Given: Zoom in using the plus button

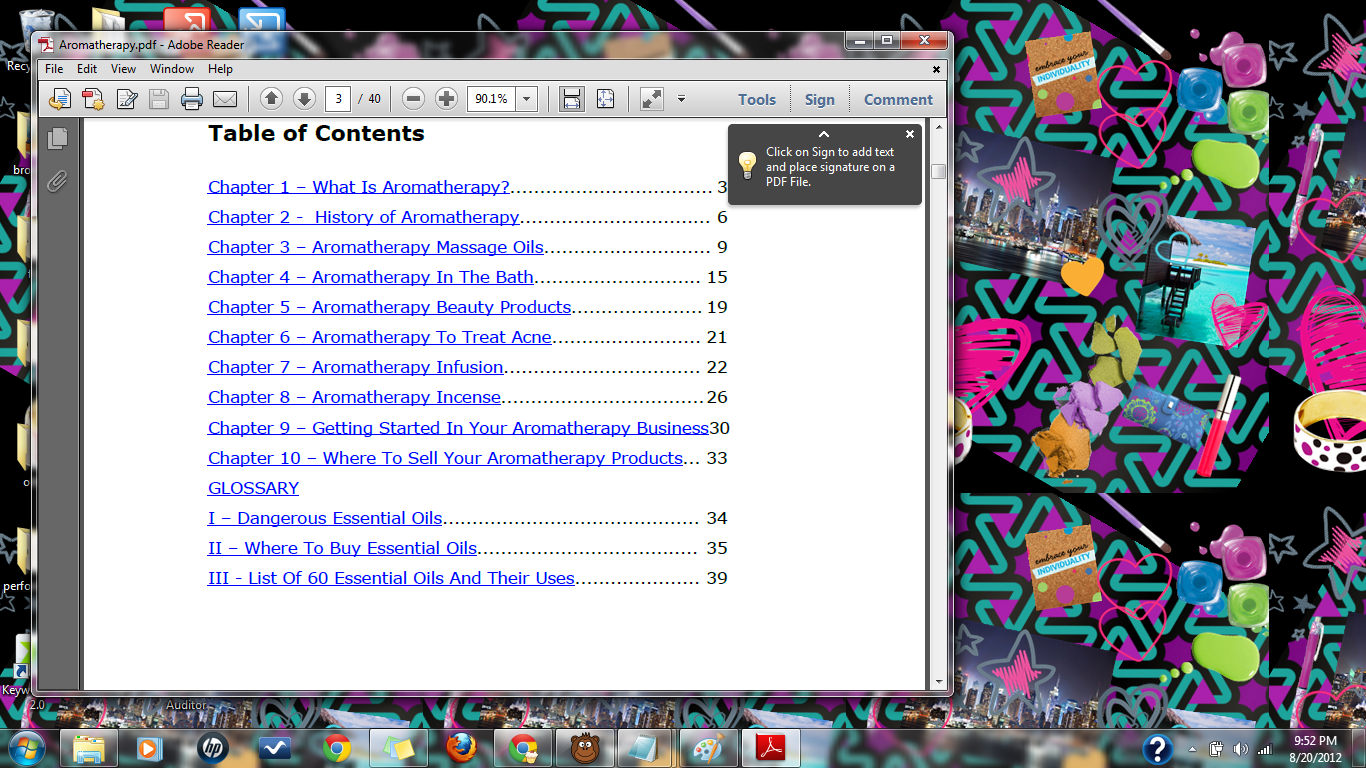Looking at the screenshot, I should pos(447,99).
